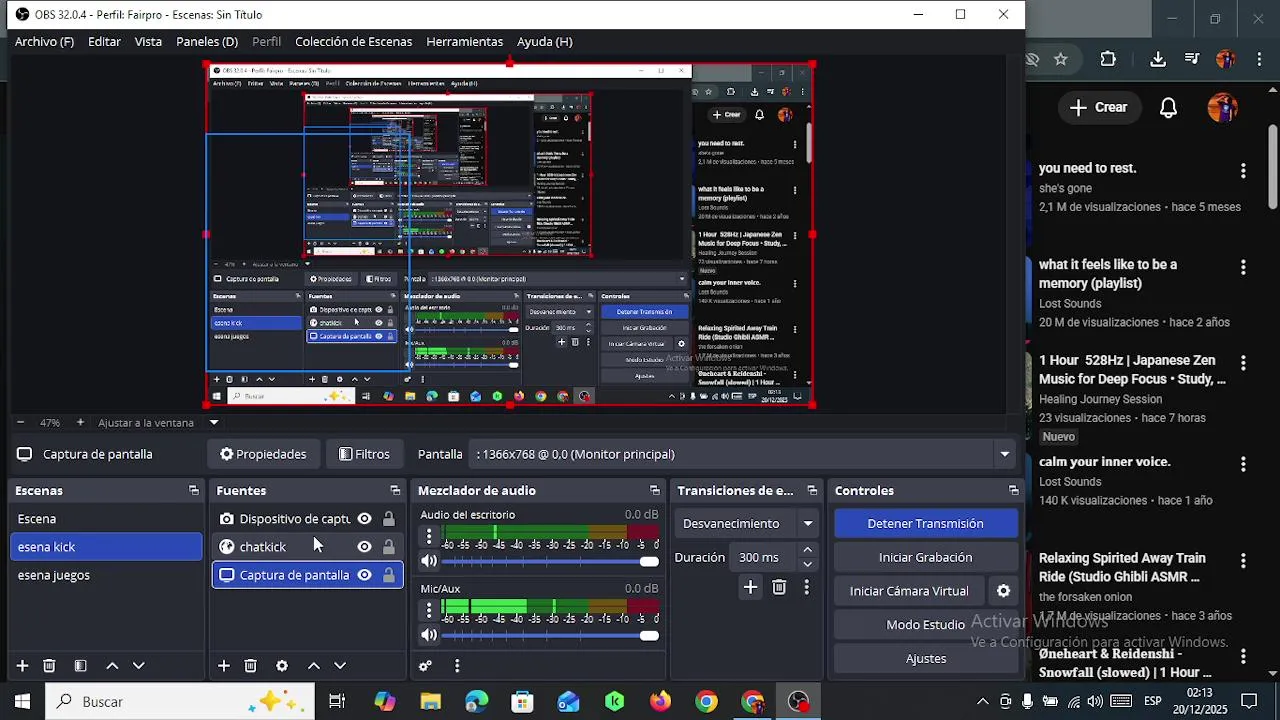Screen dimensions: 1280x720
Task: Mute Audio del escritorio speaker
Action: [429, 561]
